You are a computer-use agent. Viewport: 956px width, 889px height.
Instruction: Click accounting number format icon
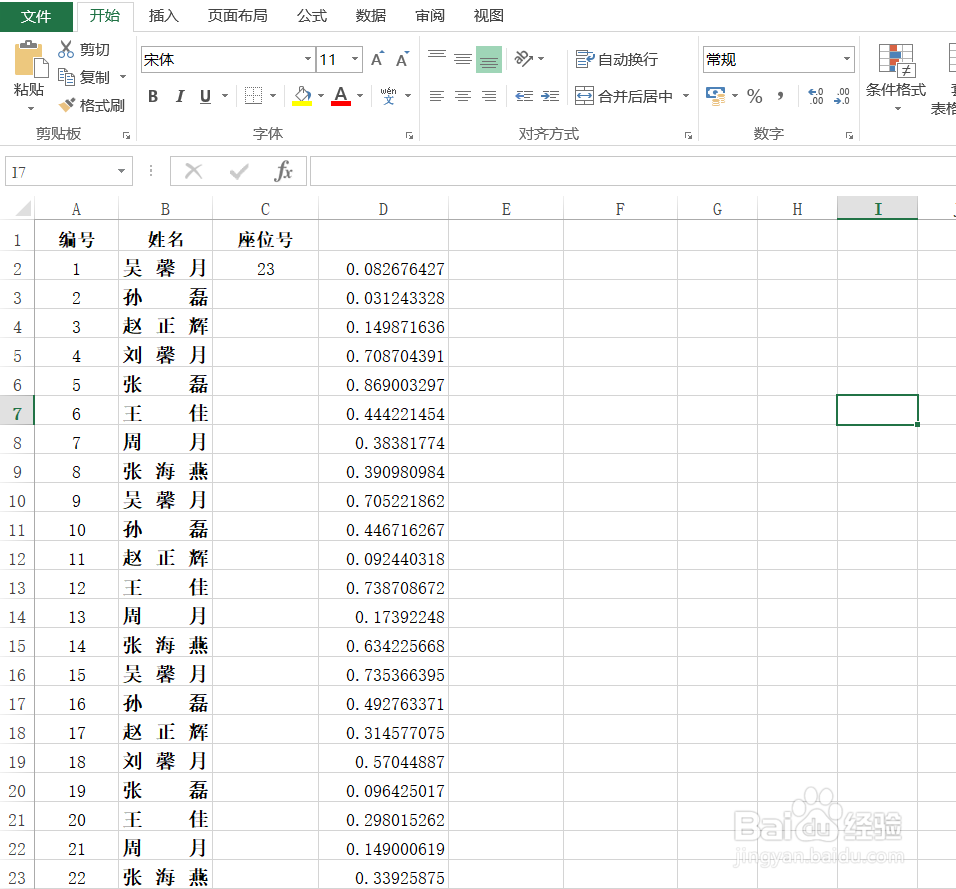point(715,96)
